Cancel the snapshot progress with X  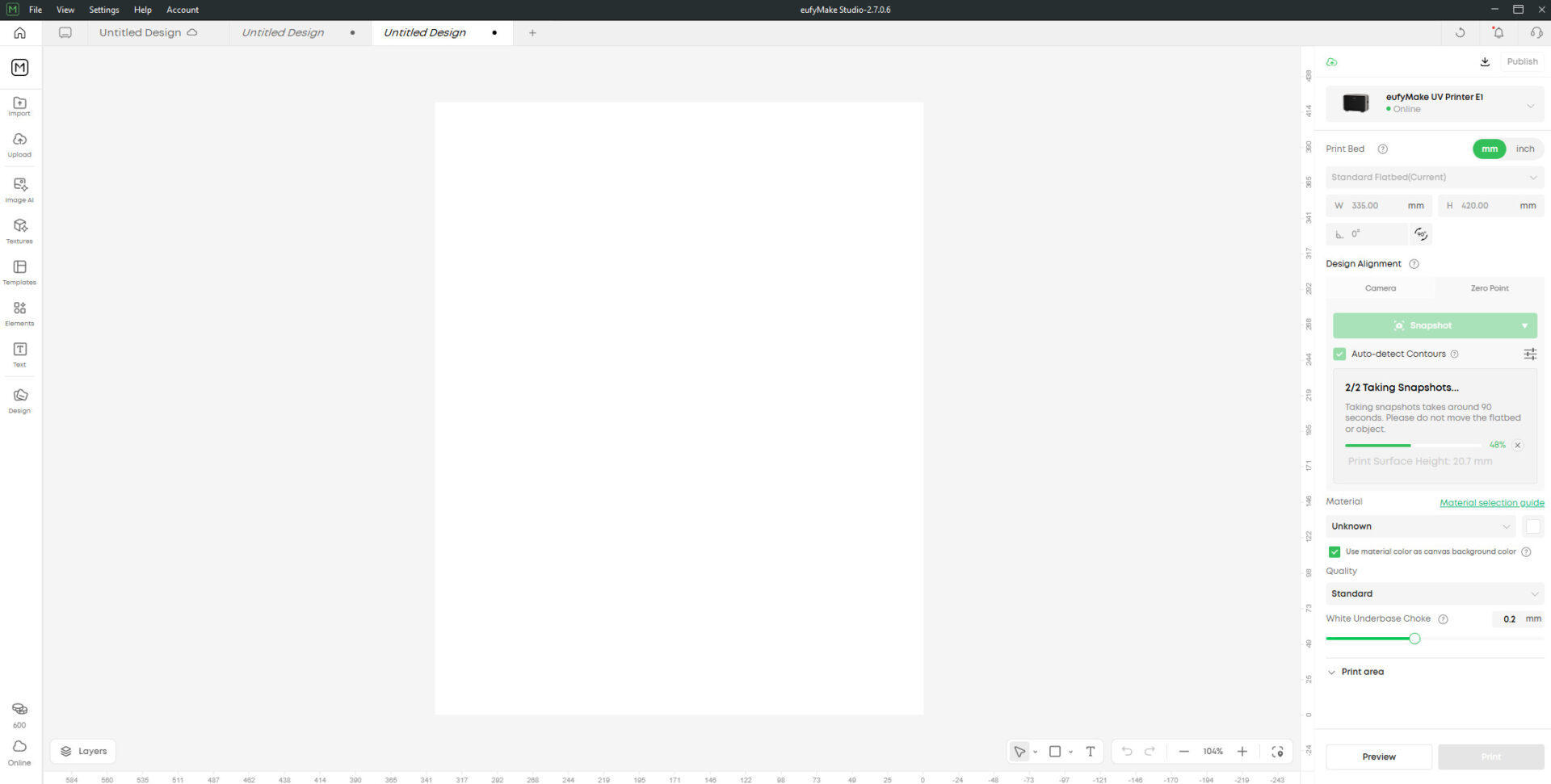pos(1518,446)
